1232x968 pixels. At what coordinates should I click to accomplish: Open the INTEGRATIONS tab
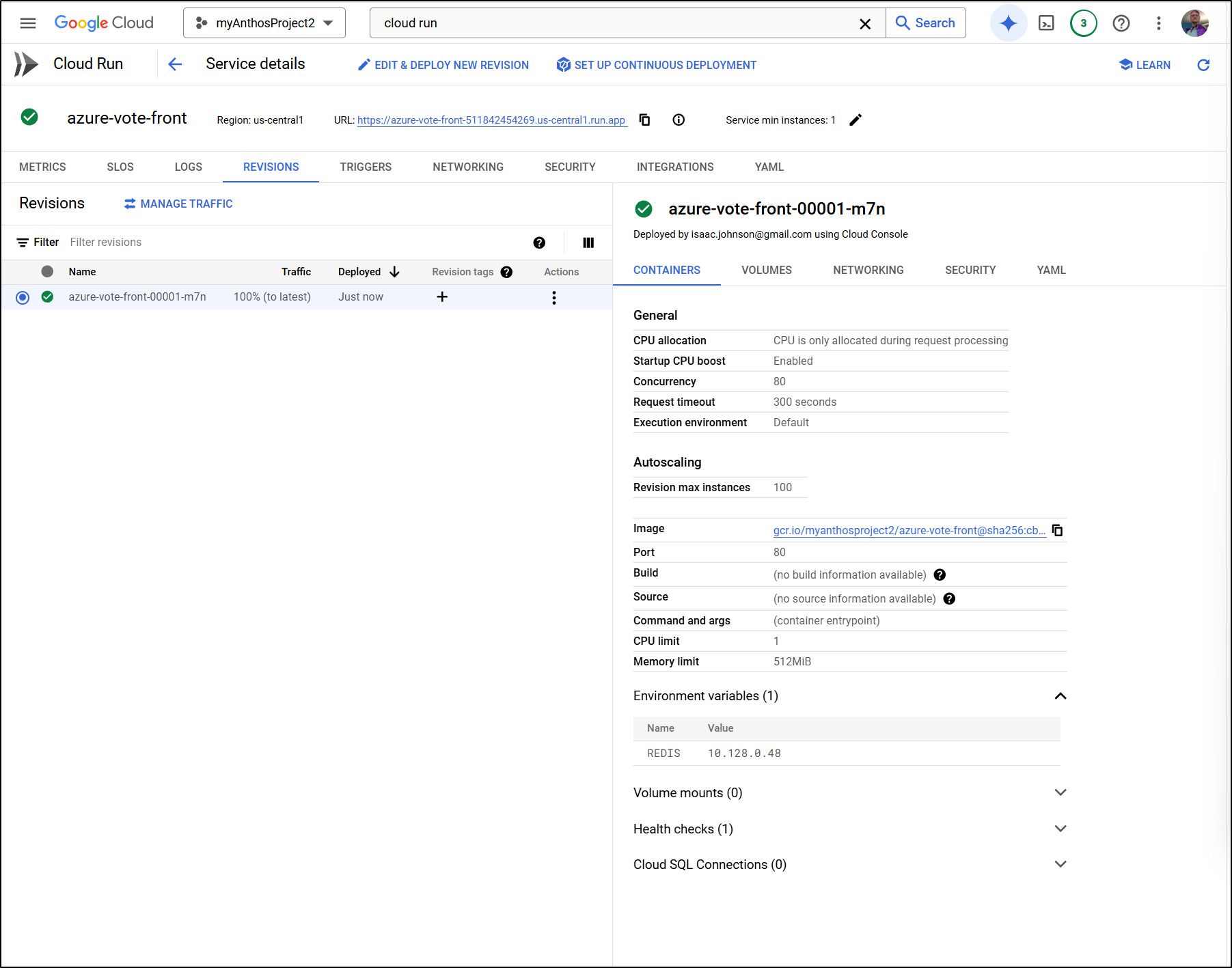(x=675, y=167)
